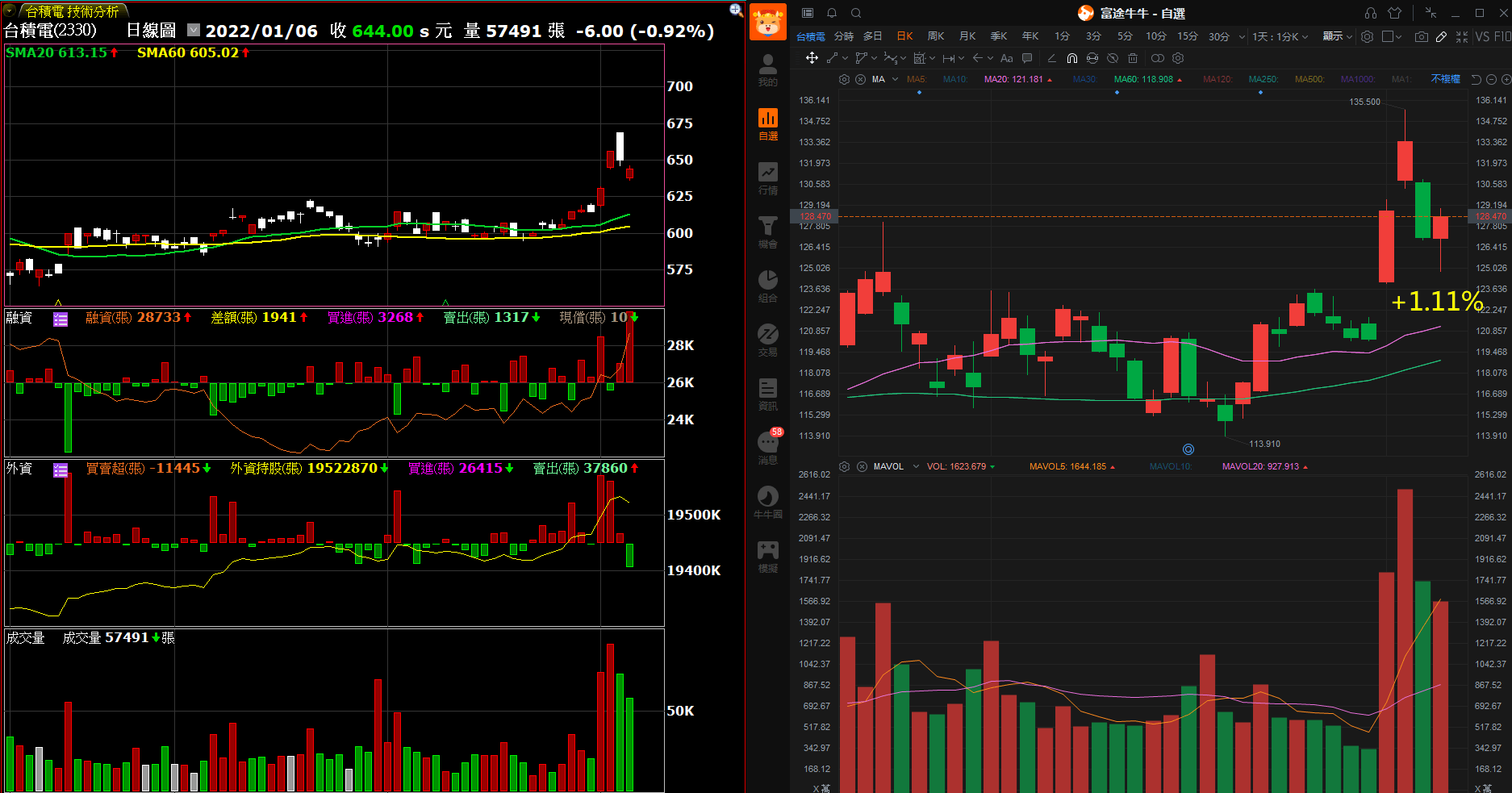Click the search magnifier in Futubull title bar
The width and height of the screenshot is (1512, 793).
pyautogui.click(x=856, y=13)
